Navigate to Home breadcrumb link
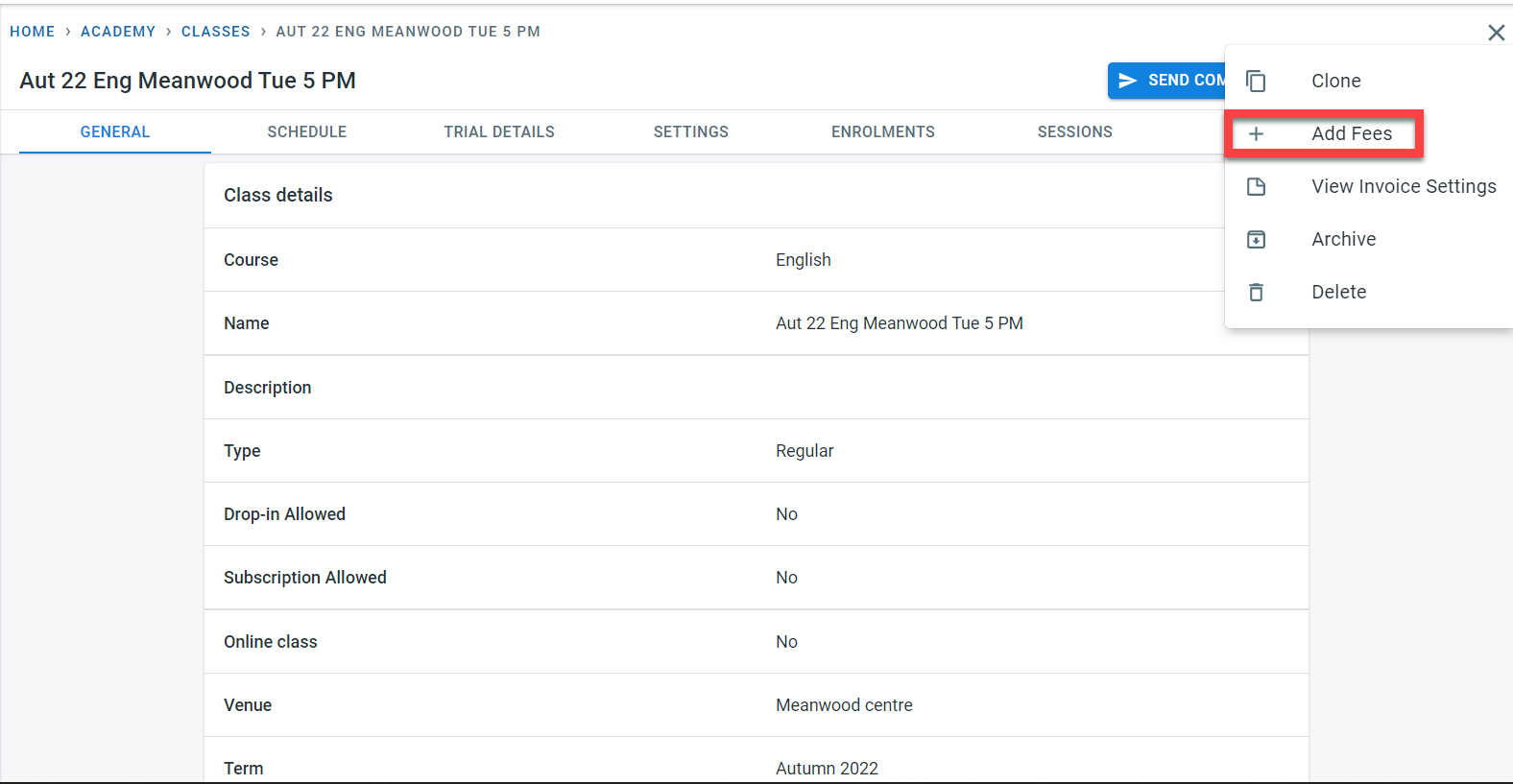1513x784 pixels. click(x=33, y=32)
